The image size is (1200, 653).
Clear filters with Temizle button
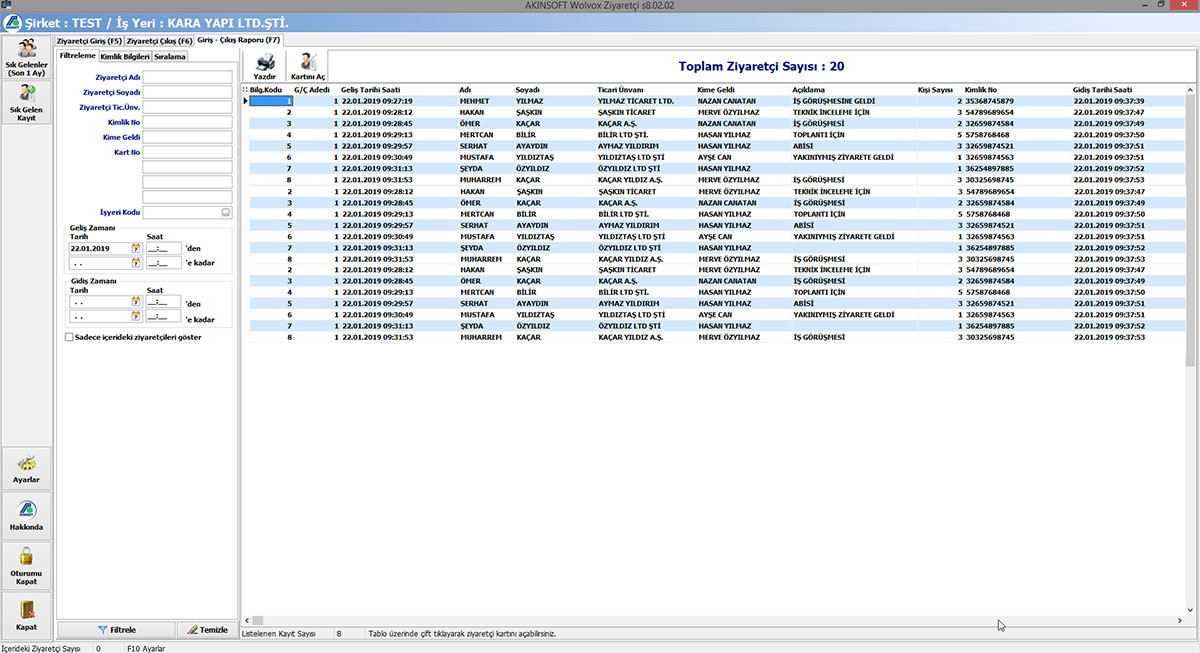(206, 630)
